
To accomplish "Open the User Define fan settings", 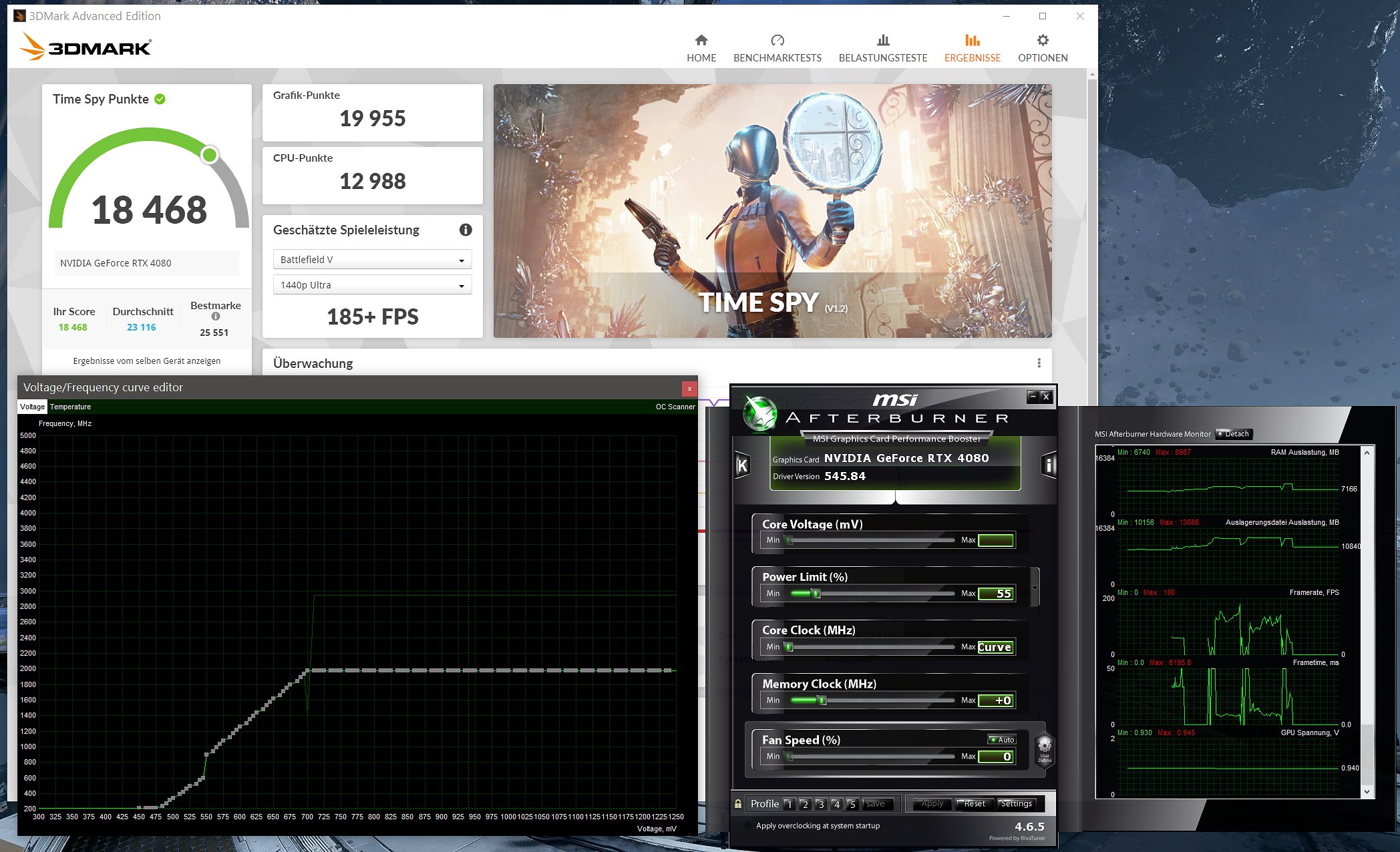I will tap(1045, 749).
